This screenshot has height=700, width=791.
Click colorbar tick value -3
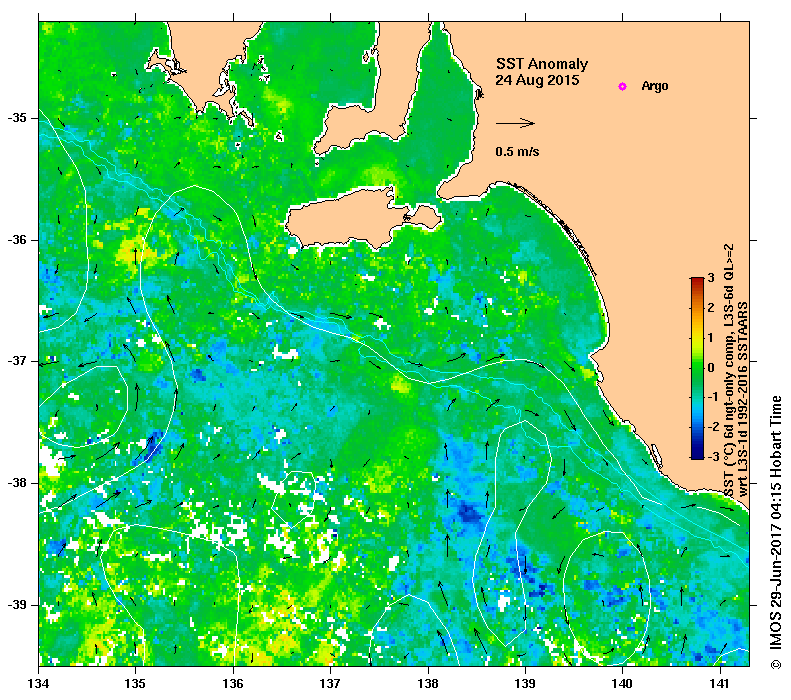click(x=713, y=457)
